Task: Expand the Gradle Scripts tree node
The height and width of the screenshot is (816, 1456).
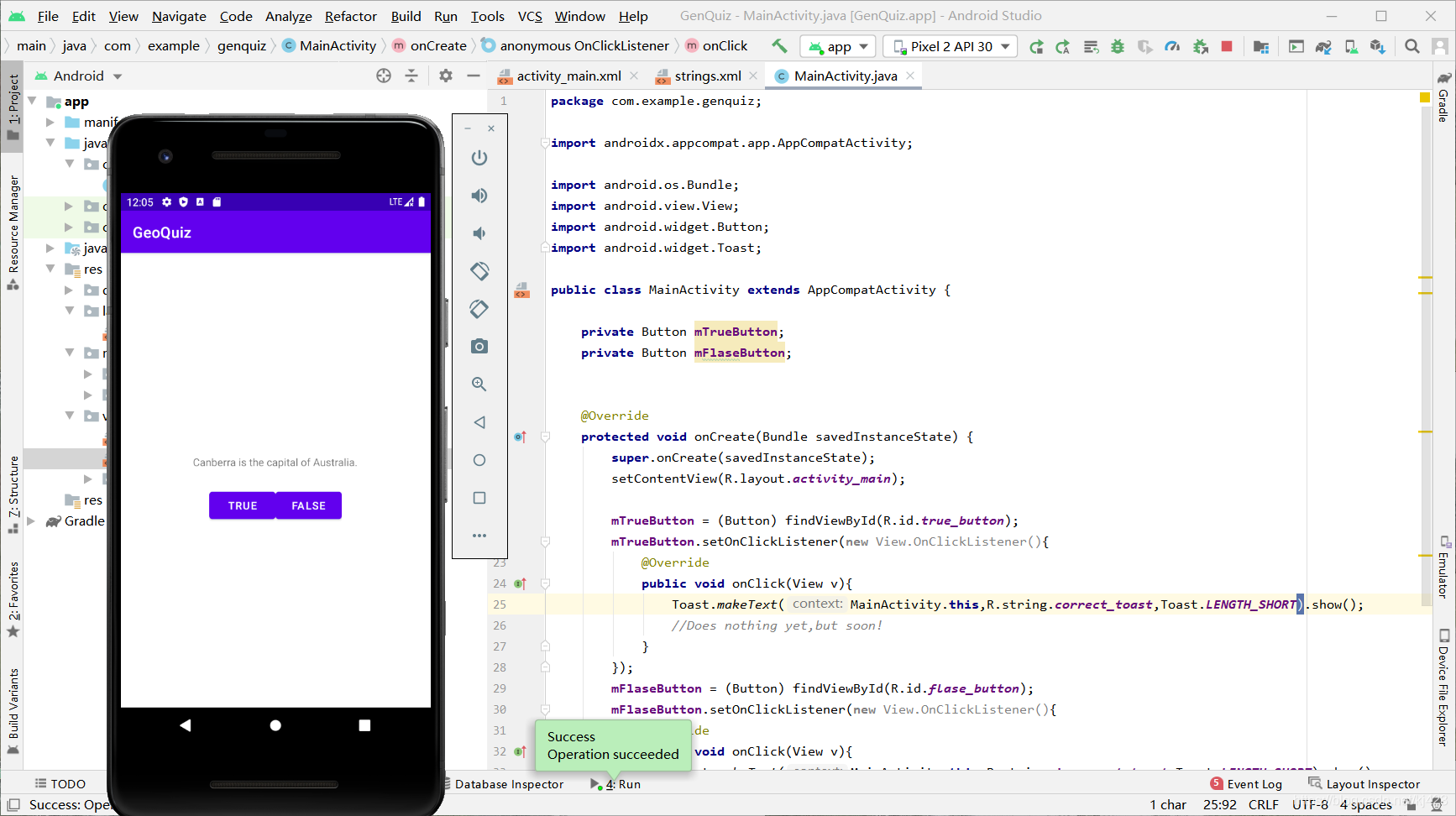Action: [32, 521]
